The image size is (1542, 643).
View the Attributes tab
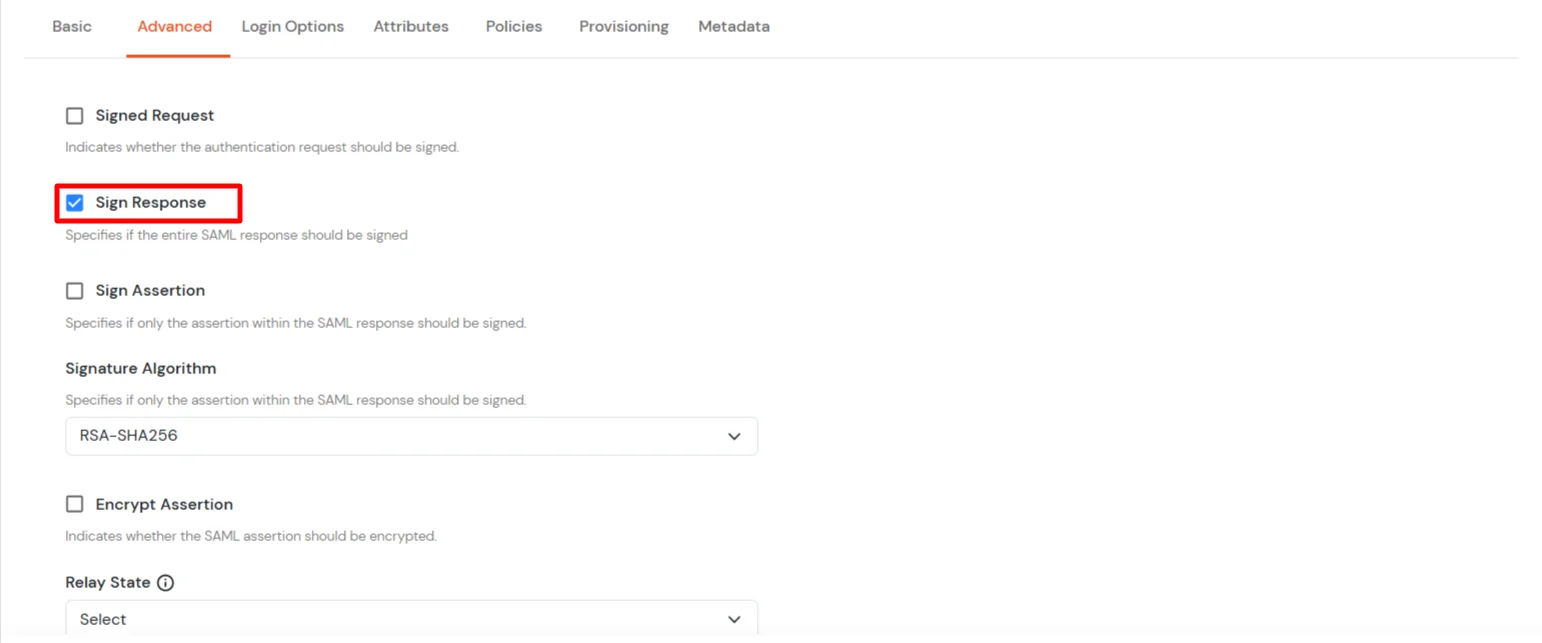coord(411,26)
